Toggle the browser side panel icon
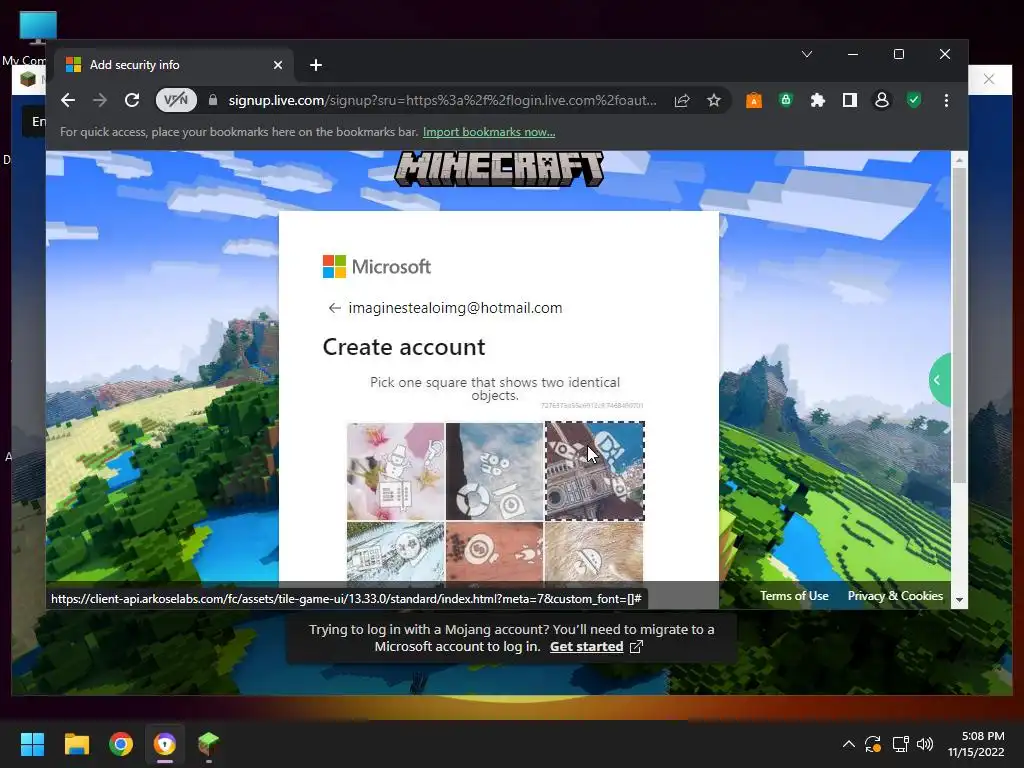1024x768 pixels. 850,101
